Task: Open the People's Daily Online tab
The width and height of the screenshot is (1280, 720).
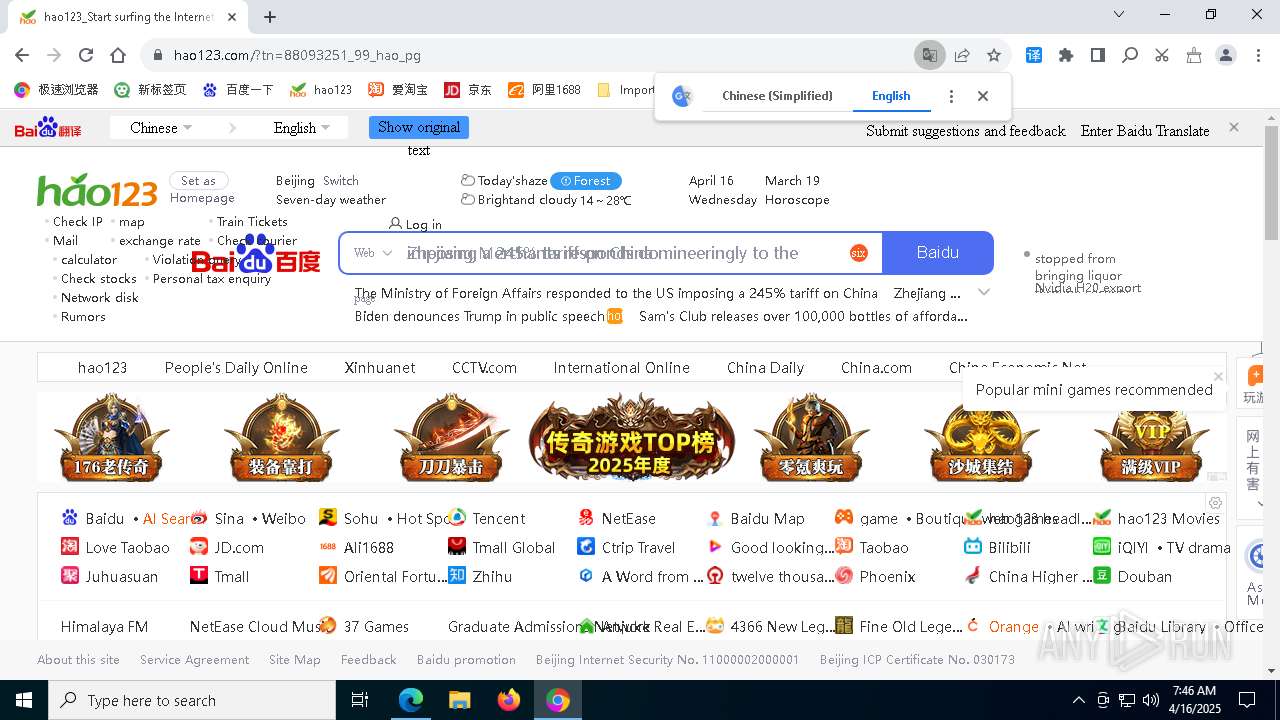Action: [x=236, y=368]
